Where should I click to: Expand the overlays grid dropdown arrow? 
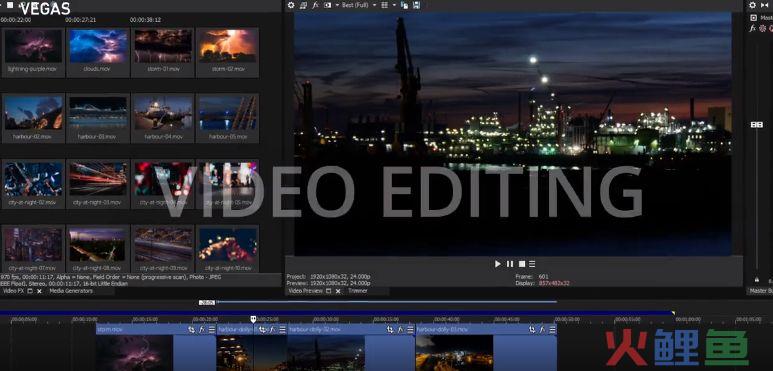[x=394, y=5]
